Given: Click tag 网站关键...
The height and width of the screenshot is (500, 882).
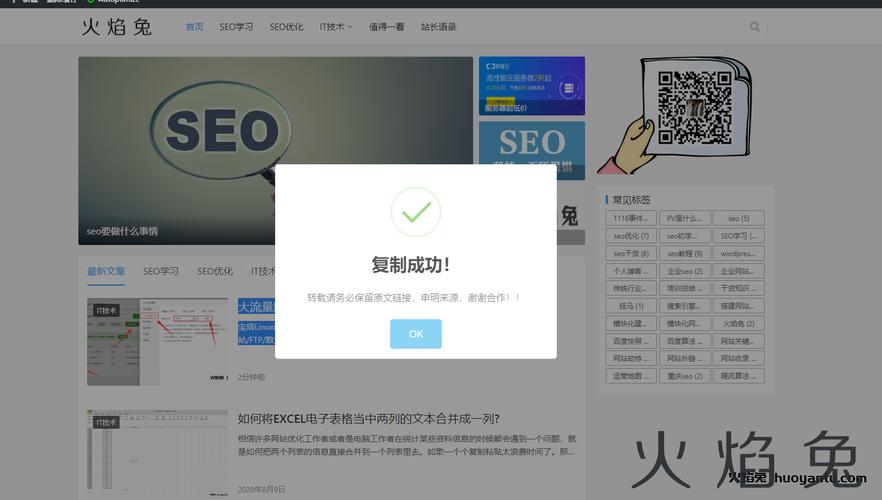Looking at the screenshot, I should [739, 341].
